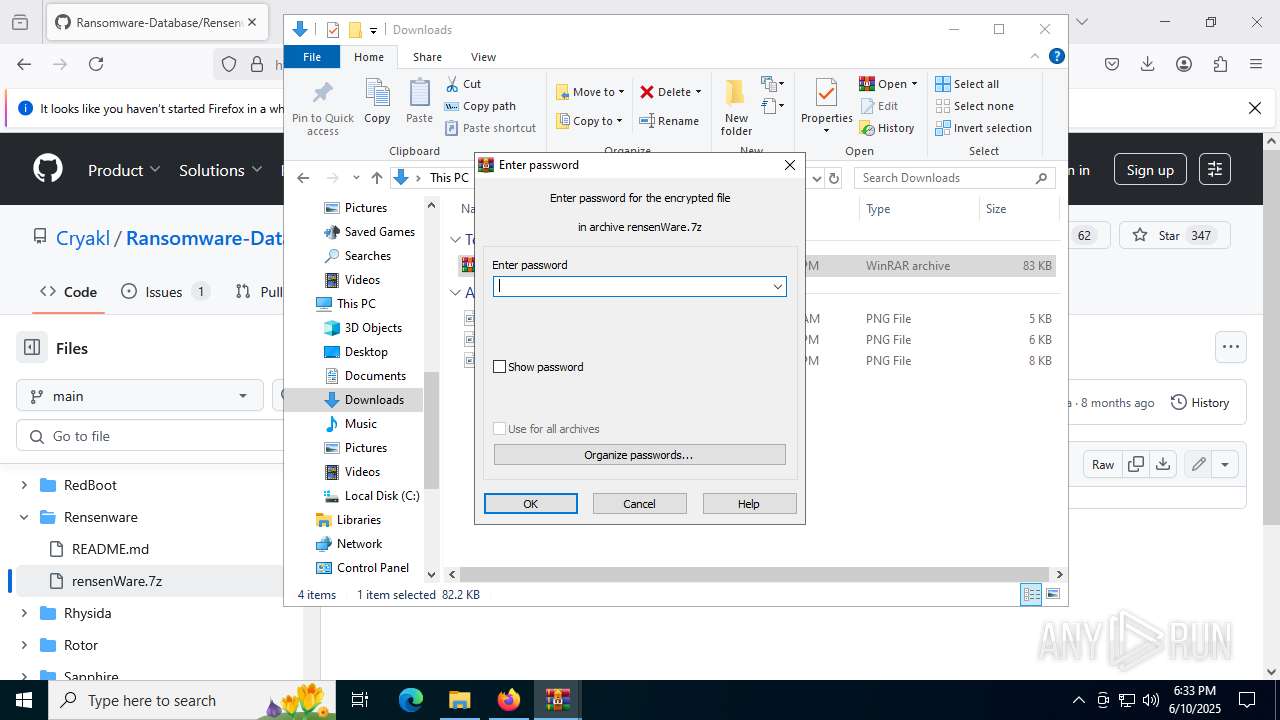Expand the Rhysida folder in GitHub tree

[x=24, y=613]
